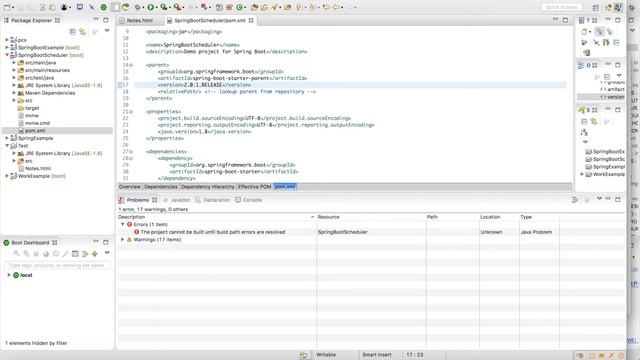Select the pom.xml source tab at bottom

[285, 187]
